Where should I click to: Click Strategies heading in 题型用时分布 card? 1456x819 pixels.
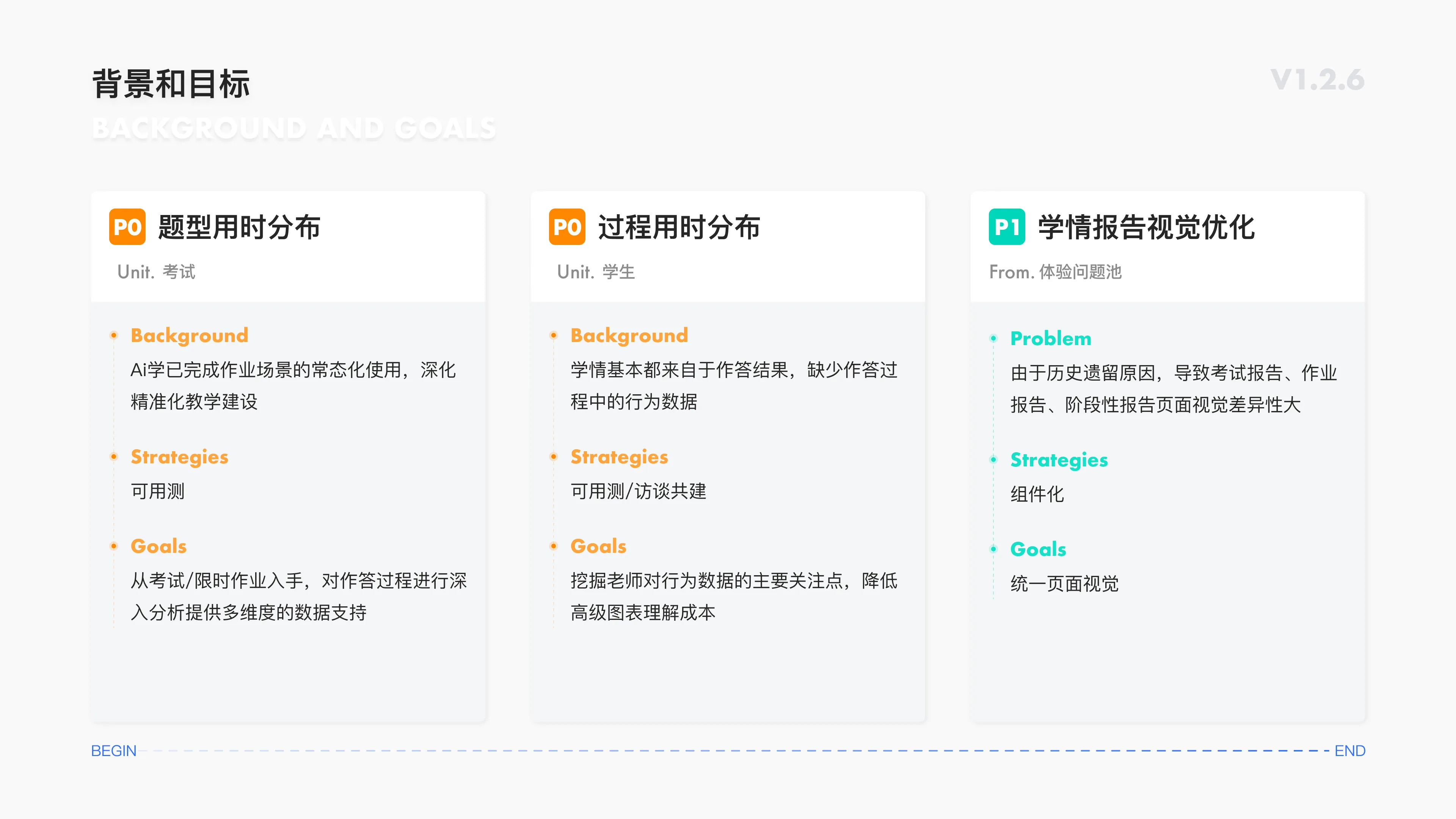[x=180, y=457]
